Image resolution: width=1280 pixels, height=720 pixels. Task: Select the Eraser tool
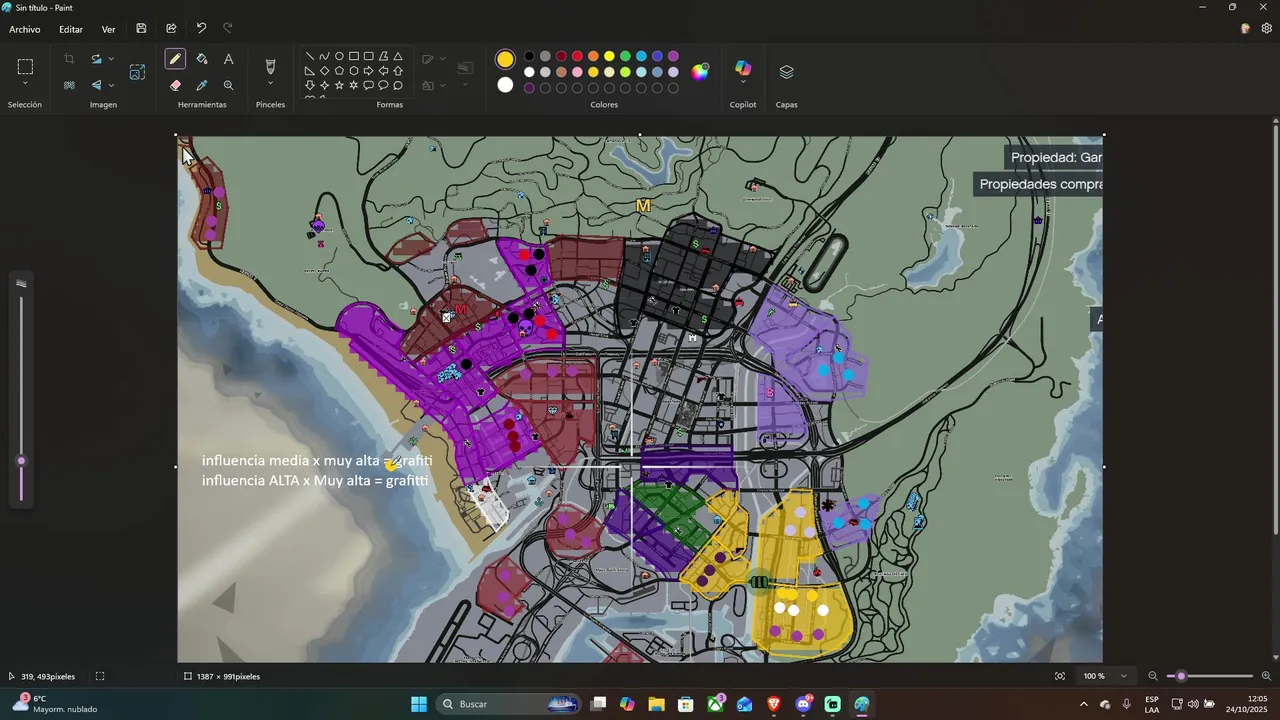pyautogui.click(x=175, y=86)
